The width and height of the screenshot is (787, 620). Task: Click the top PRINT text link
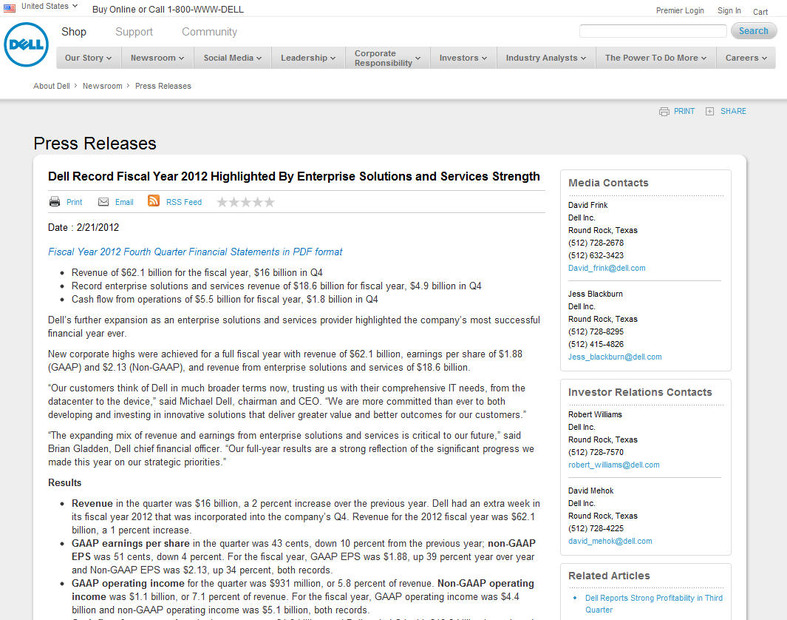coord(684,111)
